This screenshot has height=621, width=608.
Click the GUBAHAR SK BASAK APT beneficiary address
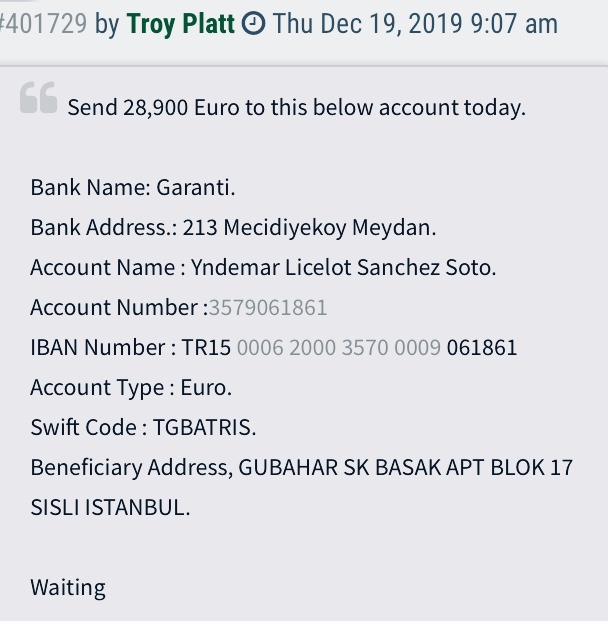[x=406, y=467]
